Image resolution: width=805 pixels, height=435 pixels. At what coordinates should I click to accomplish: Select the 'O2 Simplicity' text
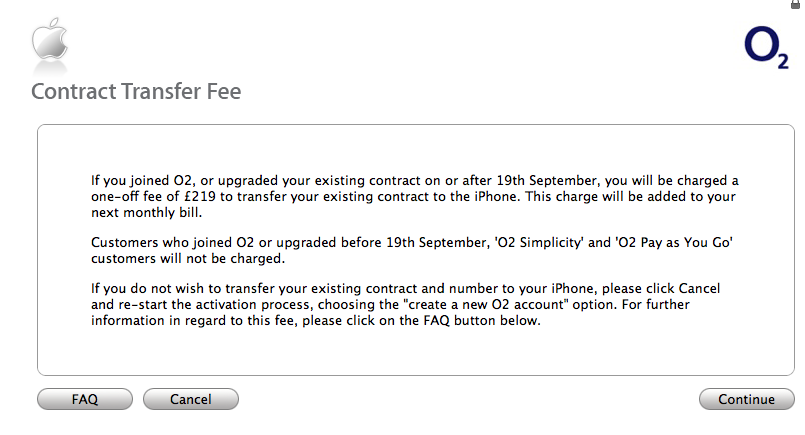(539, 243)
